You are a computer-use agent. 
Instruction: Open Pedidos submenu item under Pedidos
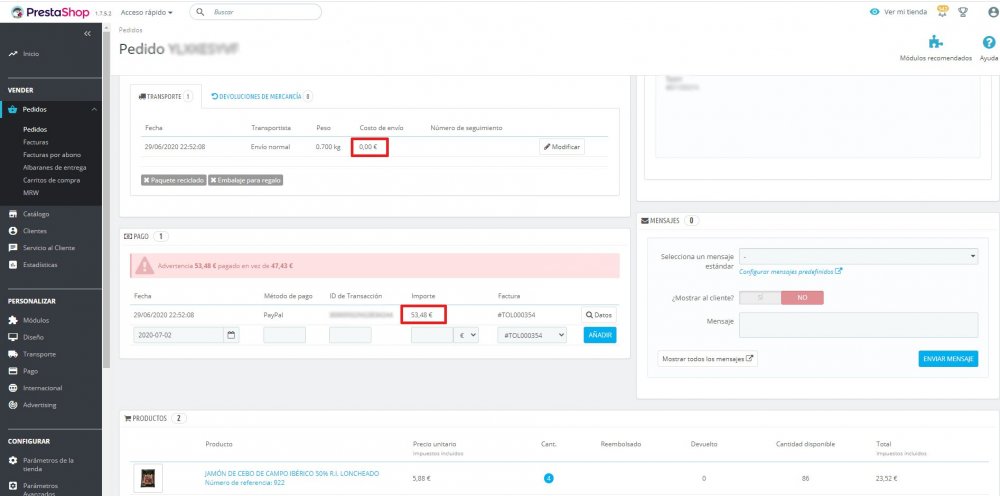click(x=35, y=129)
